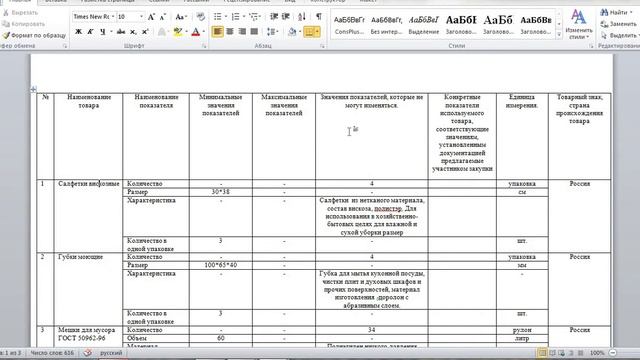Switch to Full Screen Reading view

click(552, 353)
